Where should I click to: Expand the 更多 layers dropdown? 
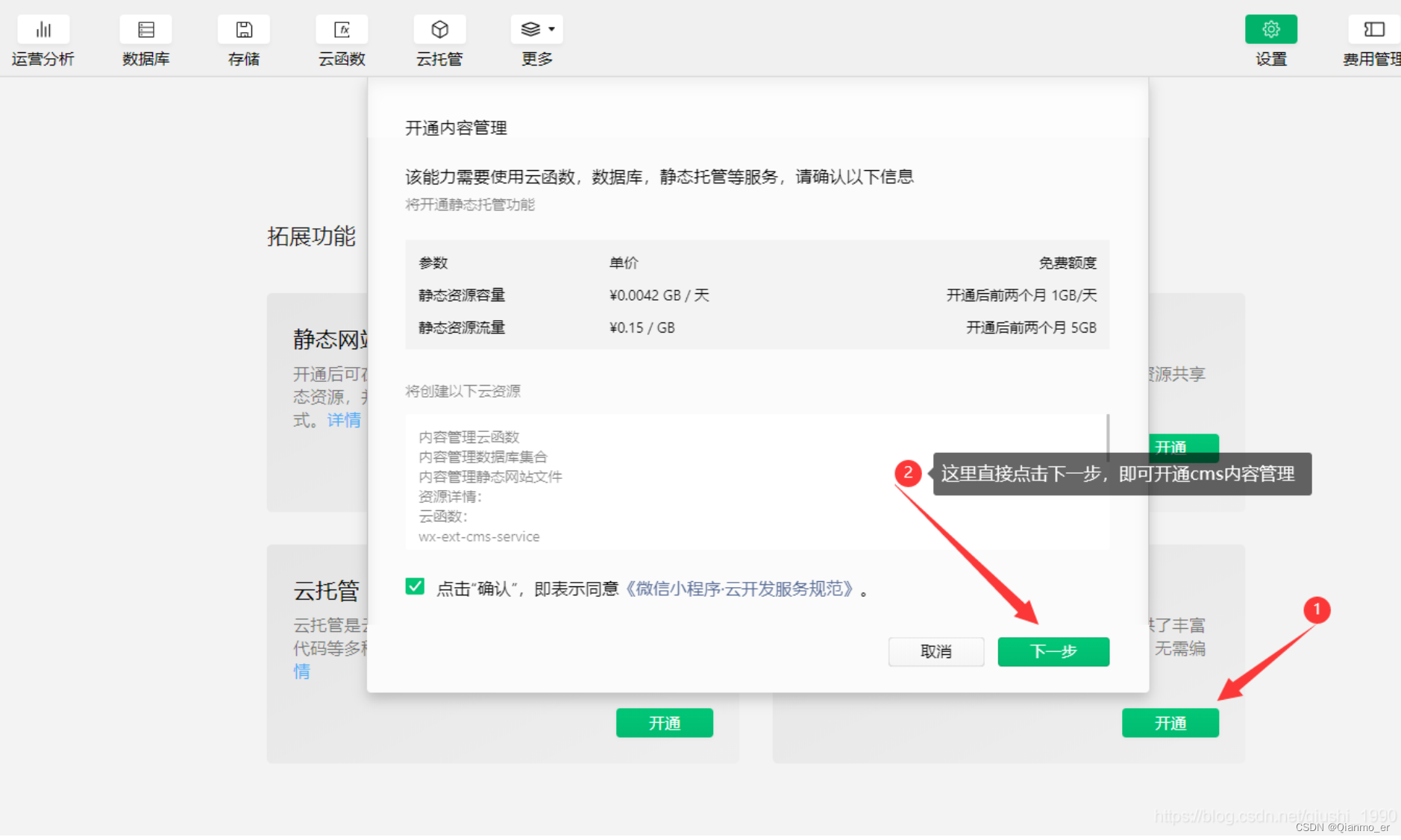click(537, 30)
